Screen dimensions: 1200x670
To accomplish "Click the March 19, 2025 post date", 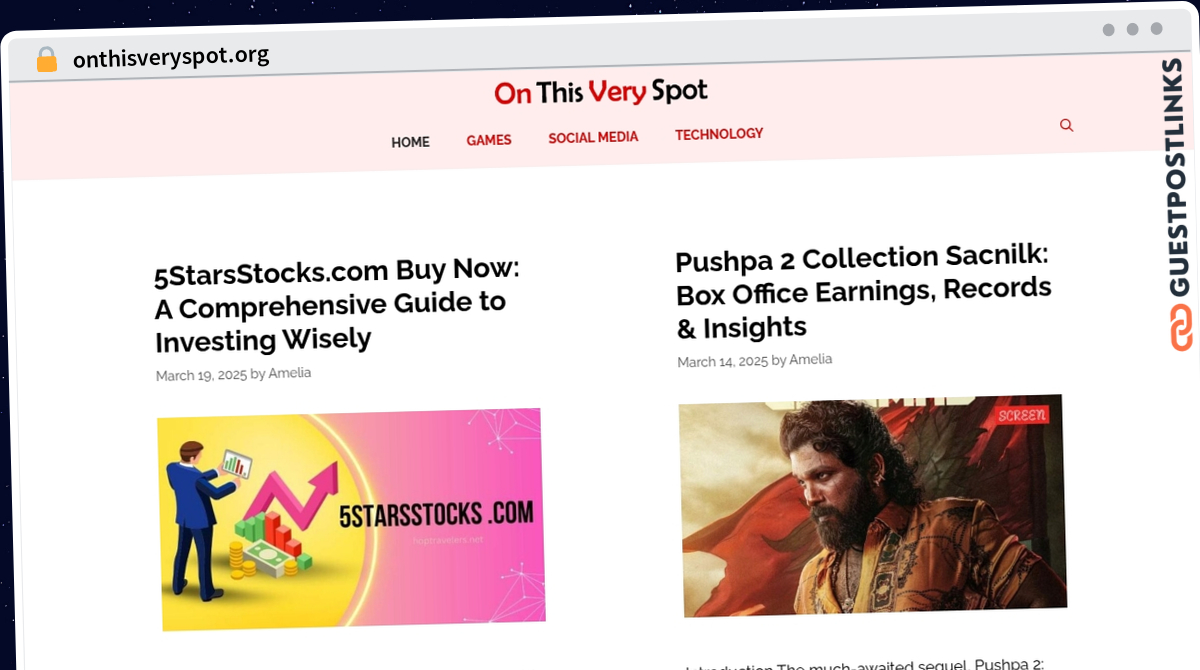I will pos(201,375).
